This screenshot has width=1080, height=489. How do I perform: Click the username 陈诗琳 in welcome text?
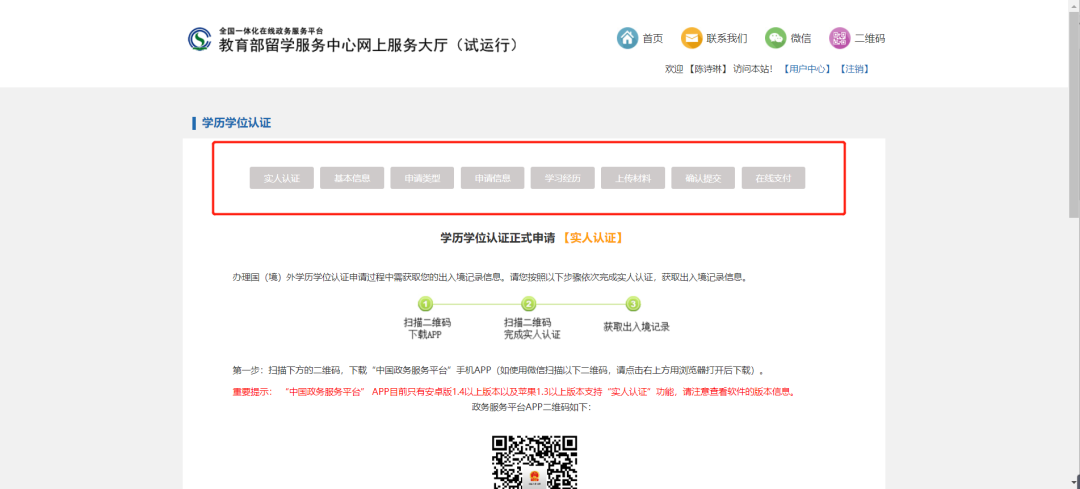point(708,69)
